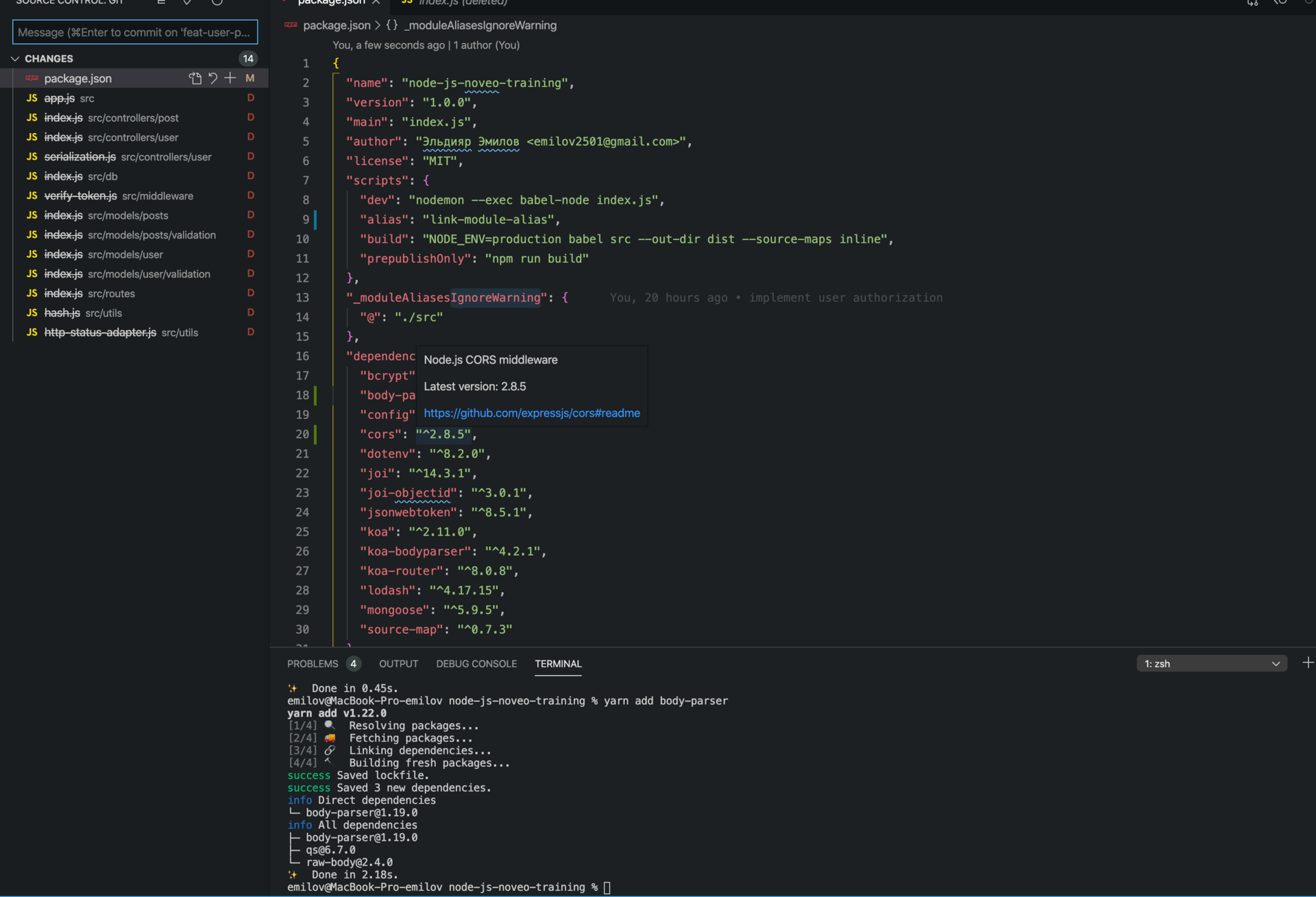Viewport: 1316px width, 897px height.
Task: Open the expressjs cors readme GitHub link
Action: click(532, 413)
